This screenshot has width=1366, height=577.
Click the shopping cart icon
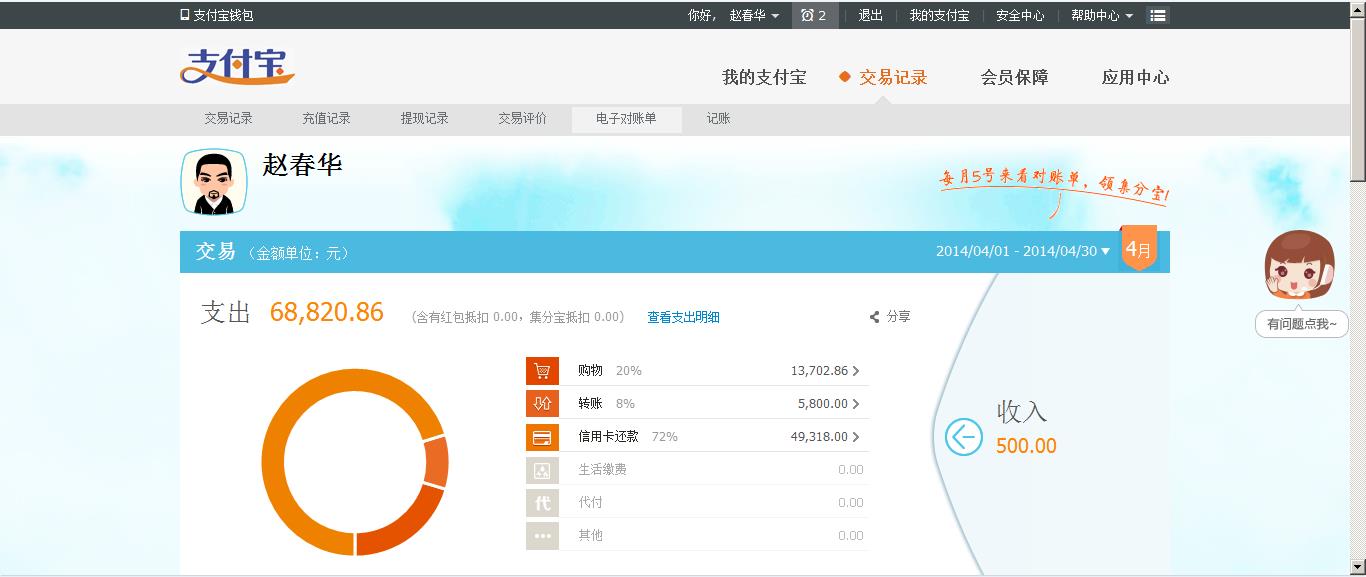point(542,371)
